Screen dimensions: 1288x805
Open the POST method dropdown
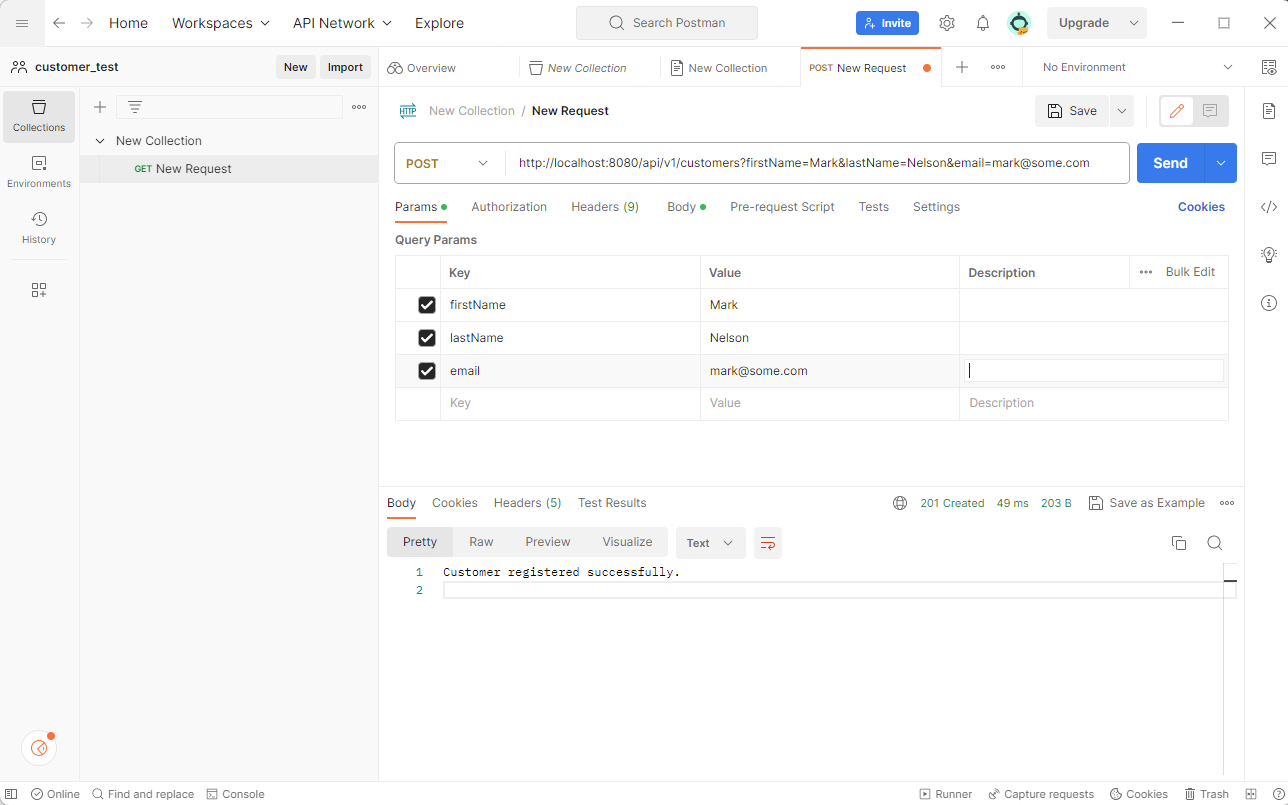[x=449, y=163]
